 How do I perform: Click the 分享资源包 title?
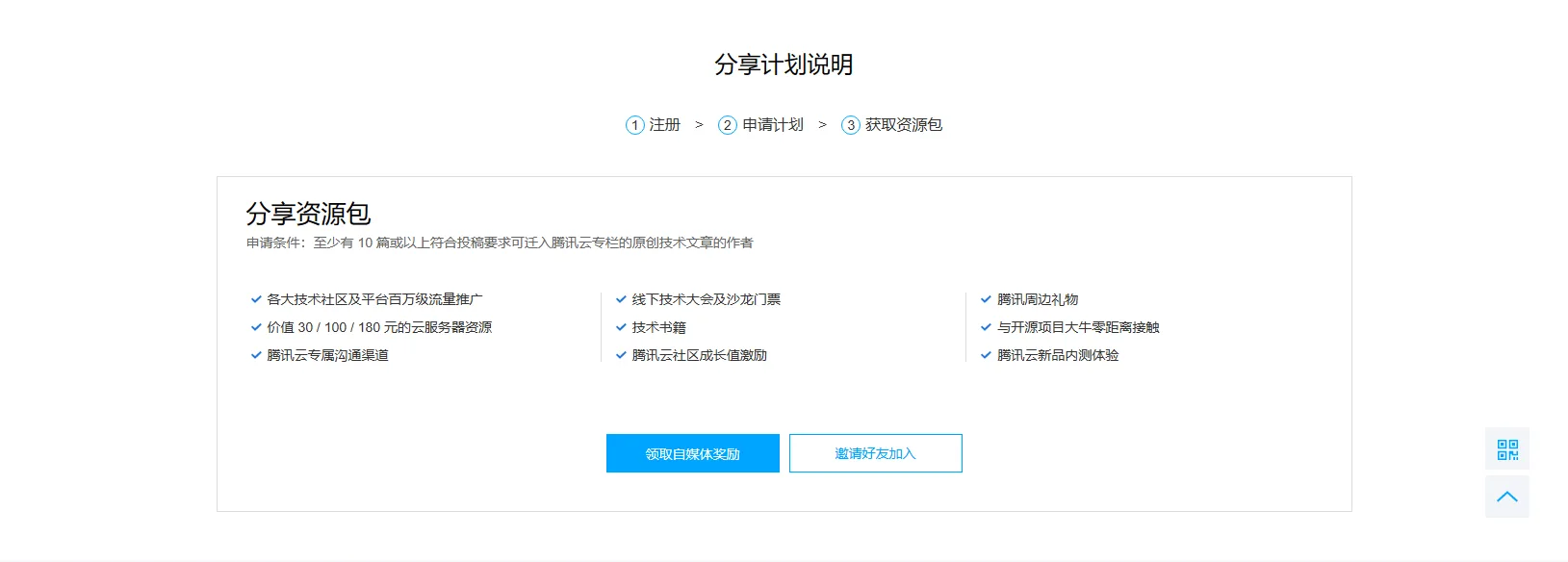(x=308, y=213)
